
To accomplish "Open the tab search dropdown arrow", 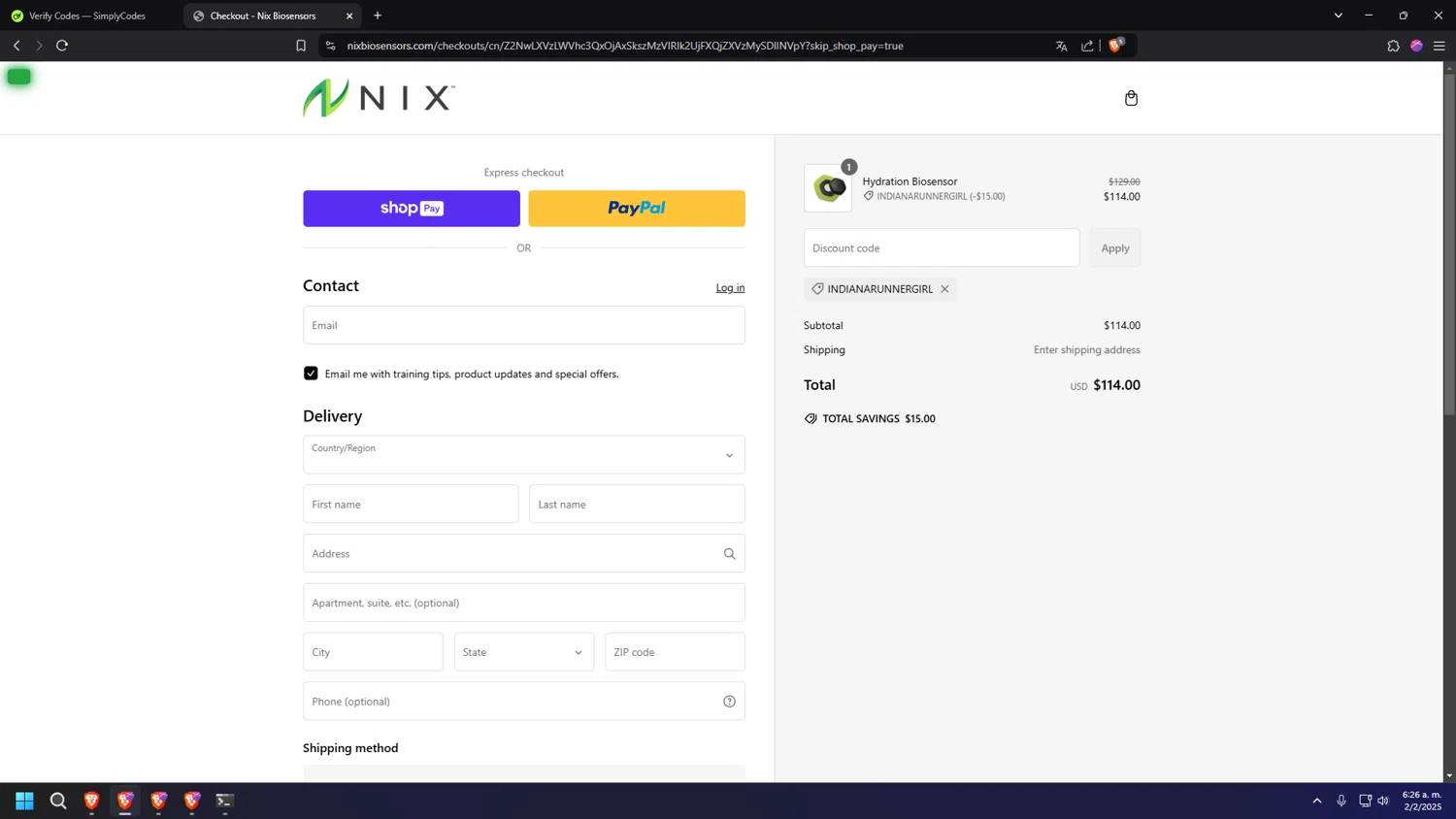I will click(1338, 16).
